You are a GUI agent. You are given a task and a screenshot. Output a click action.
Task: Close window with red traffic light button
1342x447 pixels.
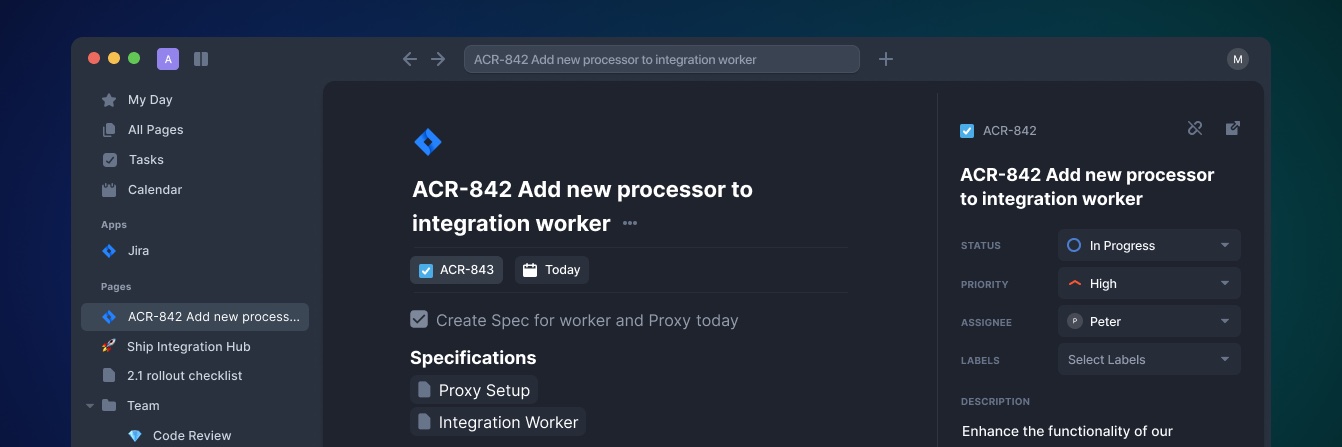click(x=94, y=59)
